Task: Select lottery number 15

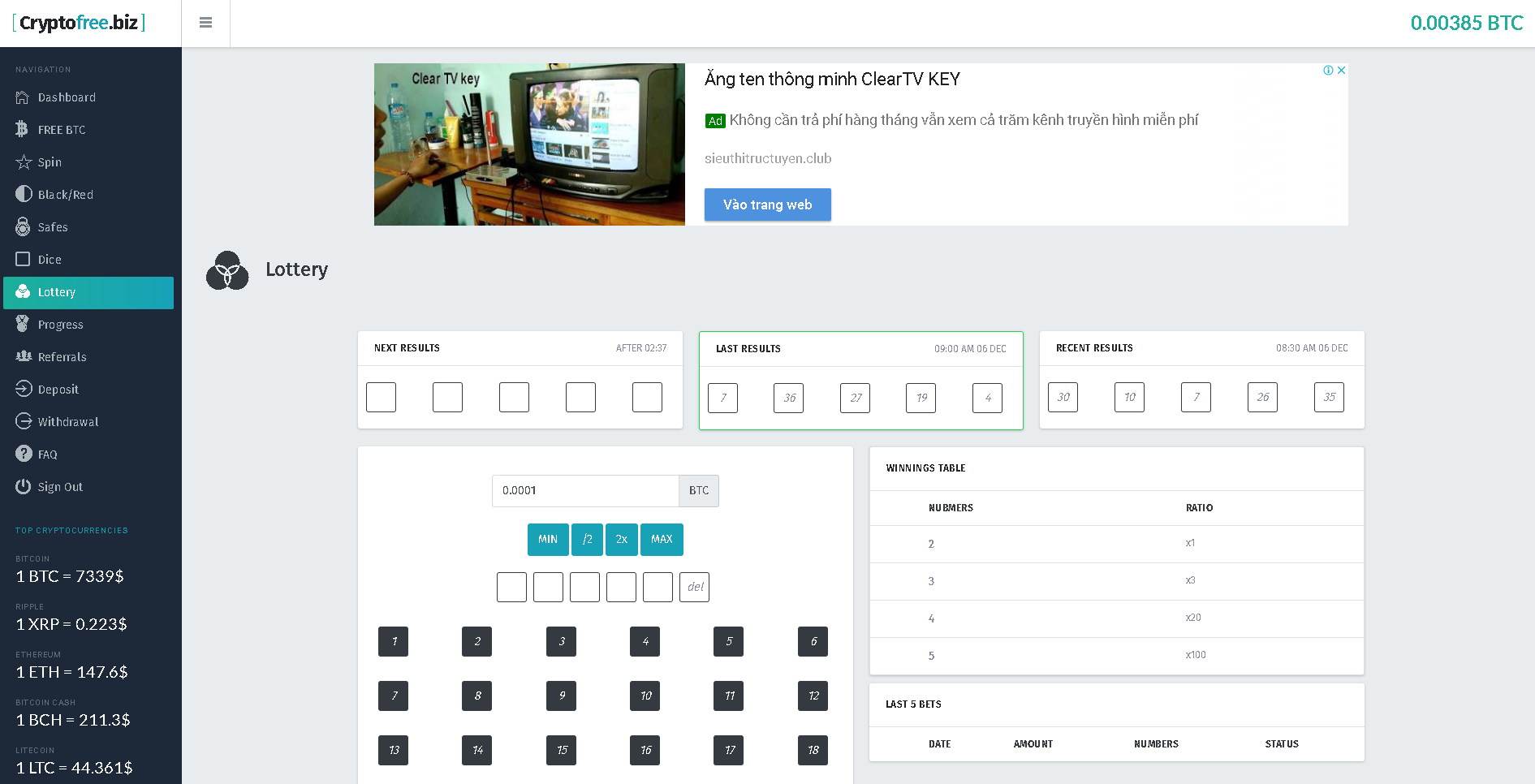Action: coord(562,750)
